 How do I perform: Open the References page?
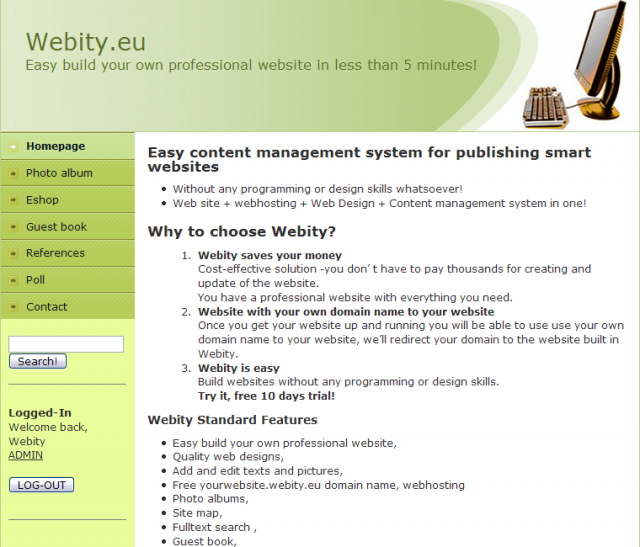67,253
